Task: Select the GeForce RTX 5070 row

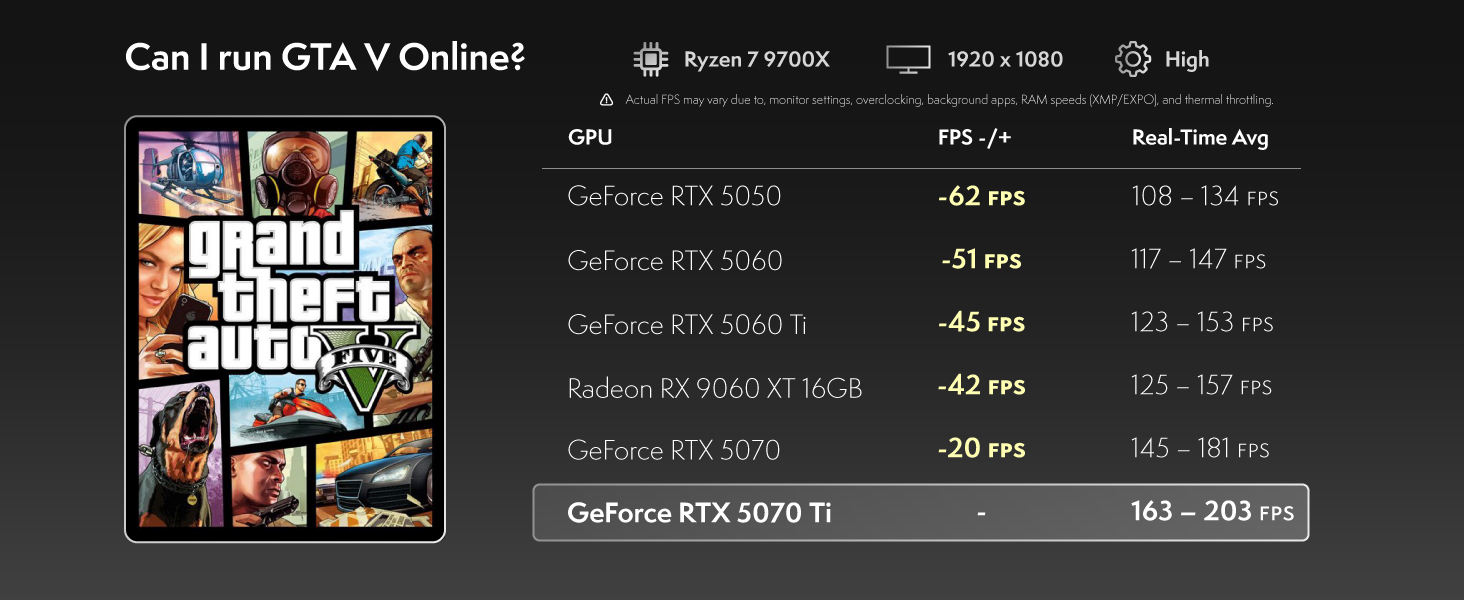Action: [921, 449]
